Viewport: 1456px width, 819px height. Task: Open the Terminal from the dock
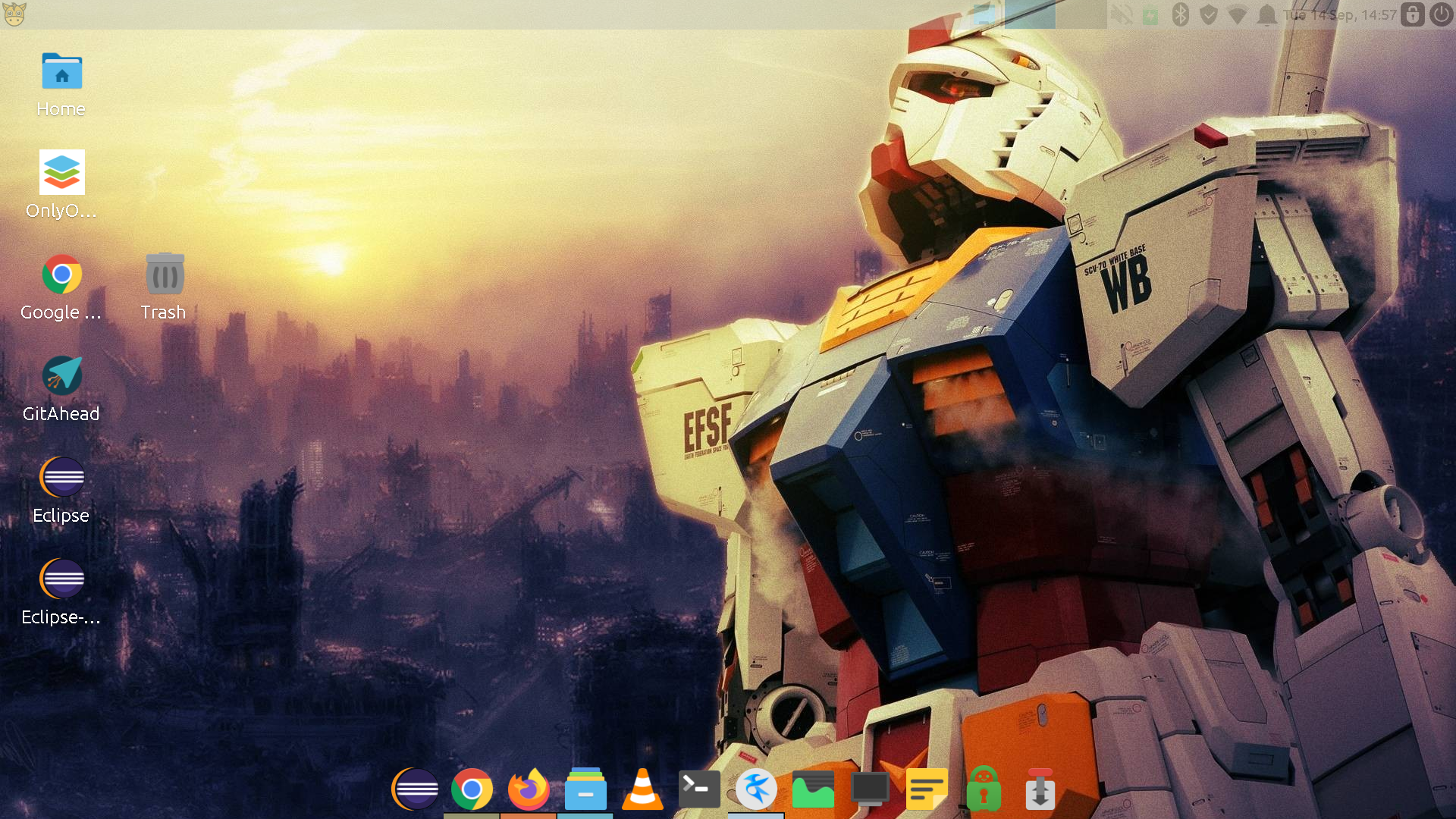pyautogui.click(x=699, y=789)
